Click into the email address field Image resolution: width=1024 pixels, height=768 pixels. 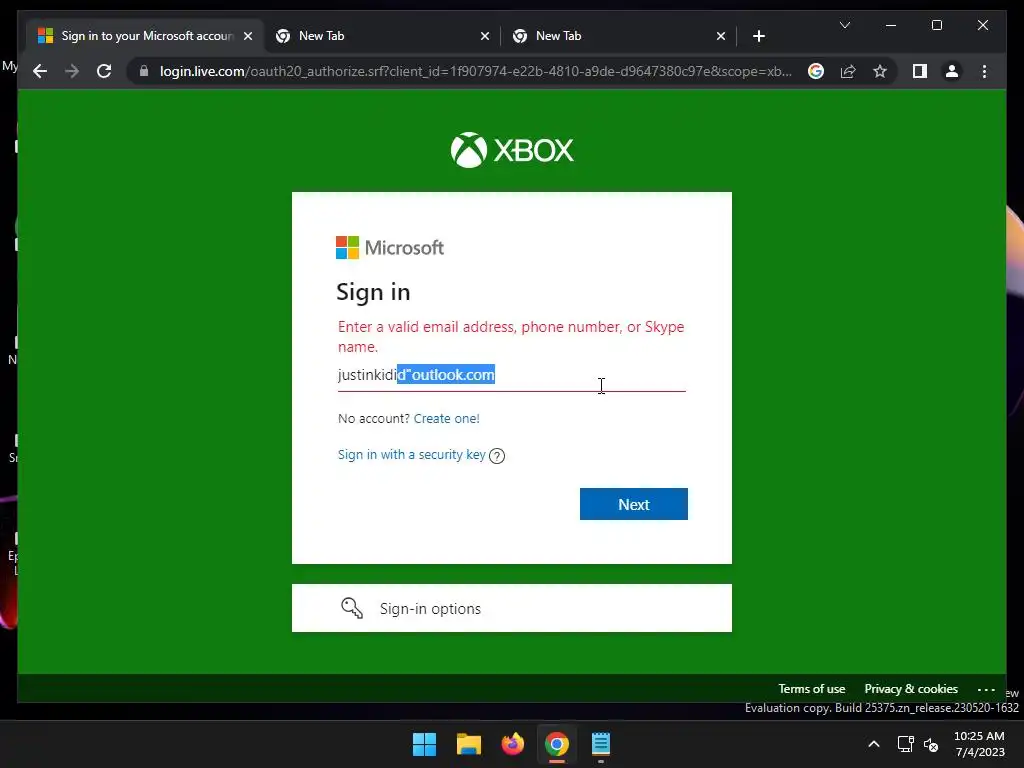coord(511,376)
